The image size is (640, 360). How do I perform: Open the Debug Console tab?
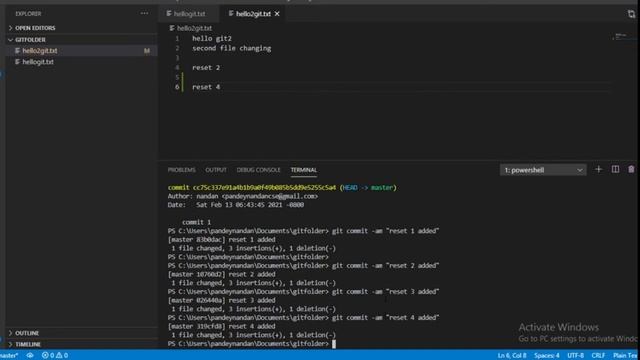258,170
